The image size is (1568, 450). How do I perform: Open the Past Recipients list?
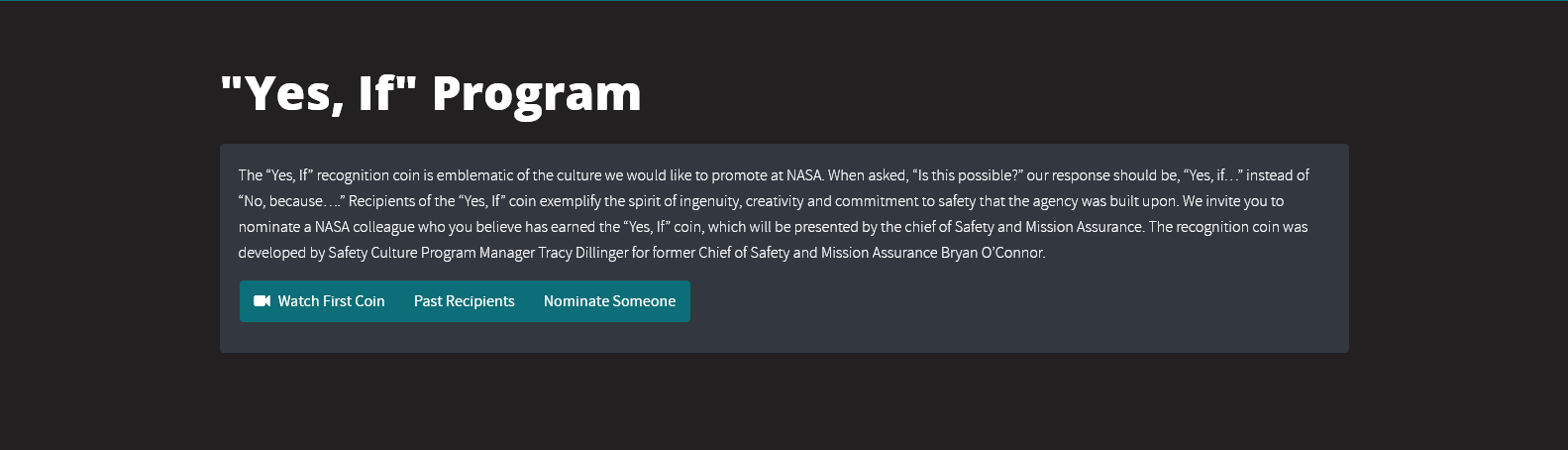(465, 301)
